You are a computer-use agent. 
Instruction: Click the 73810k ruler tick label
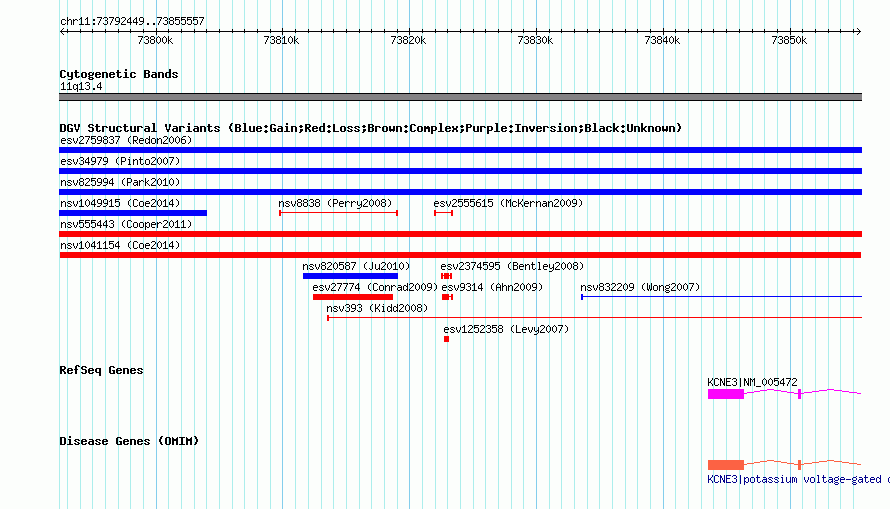pyautogui.click(x=281, y=40)
